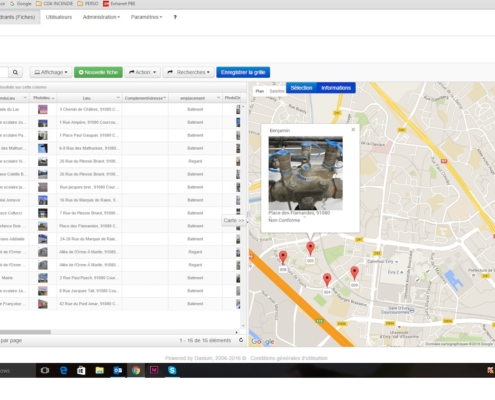Image resolution: width=495 pixels, height=400 pixels.
Task: Expand the Recherches dropdown
Action: 188,72
